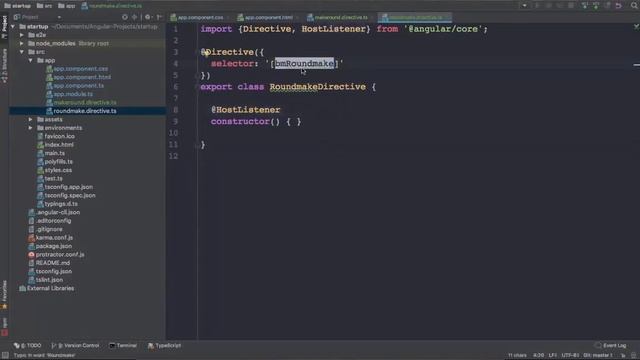
Task: Click the VCS commit icon
Action: (x=596, y=5)
